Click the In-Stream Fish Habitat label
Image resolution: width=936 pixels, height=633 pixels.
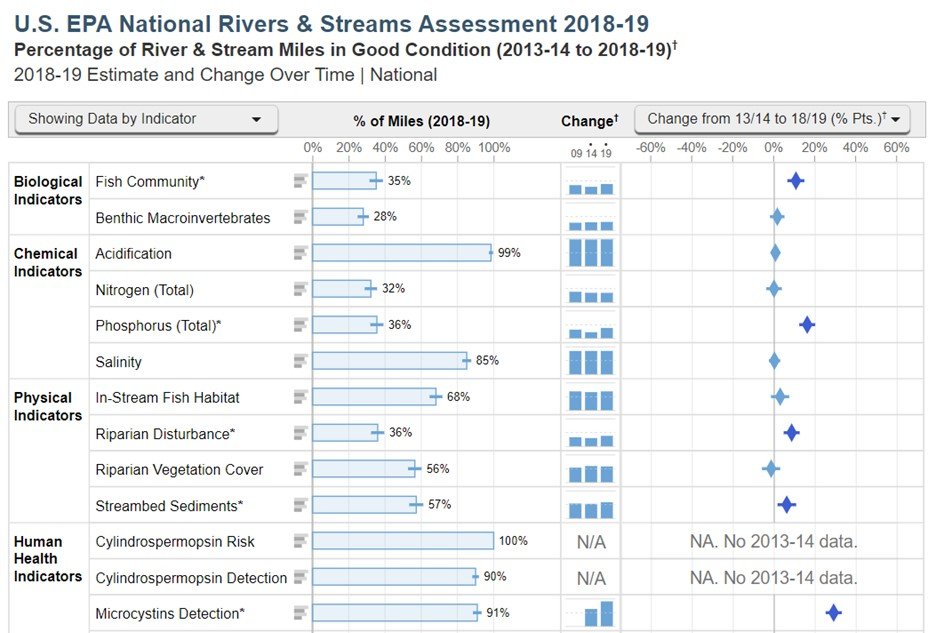coord(167,398)
